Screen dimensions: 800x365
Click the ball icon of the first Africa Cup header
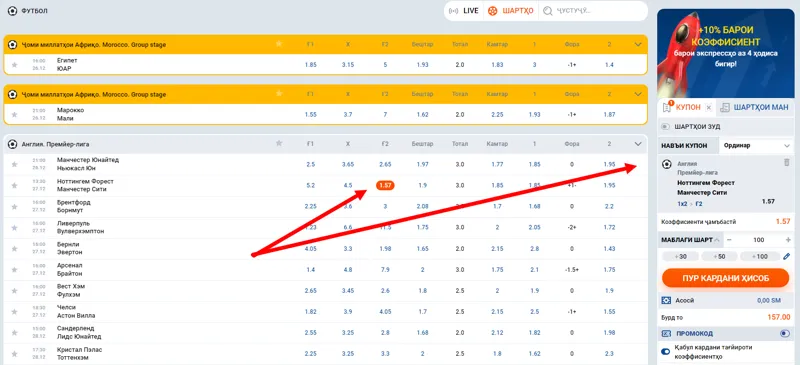pos(13,44)
